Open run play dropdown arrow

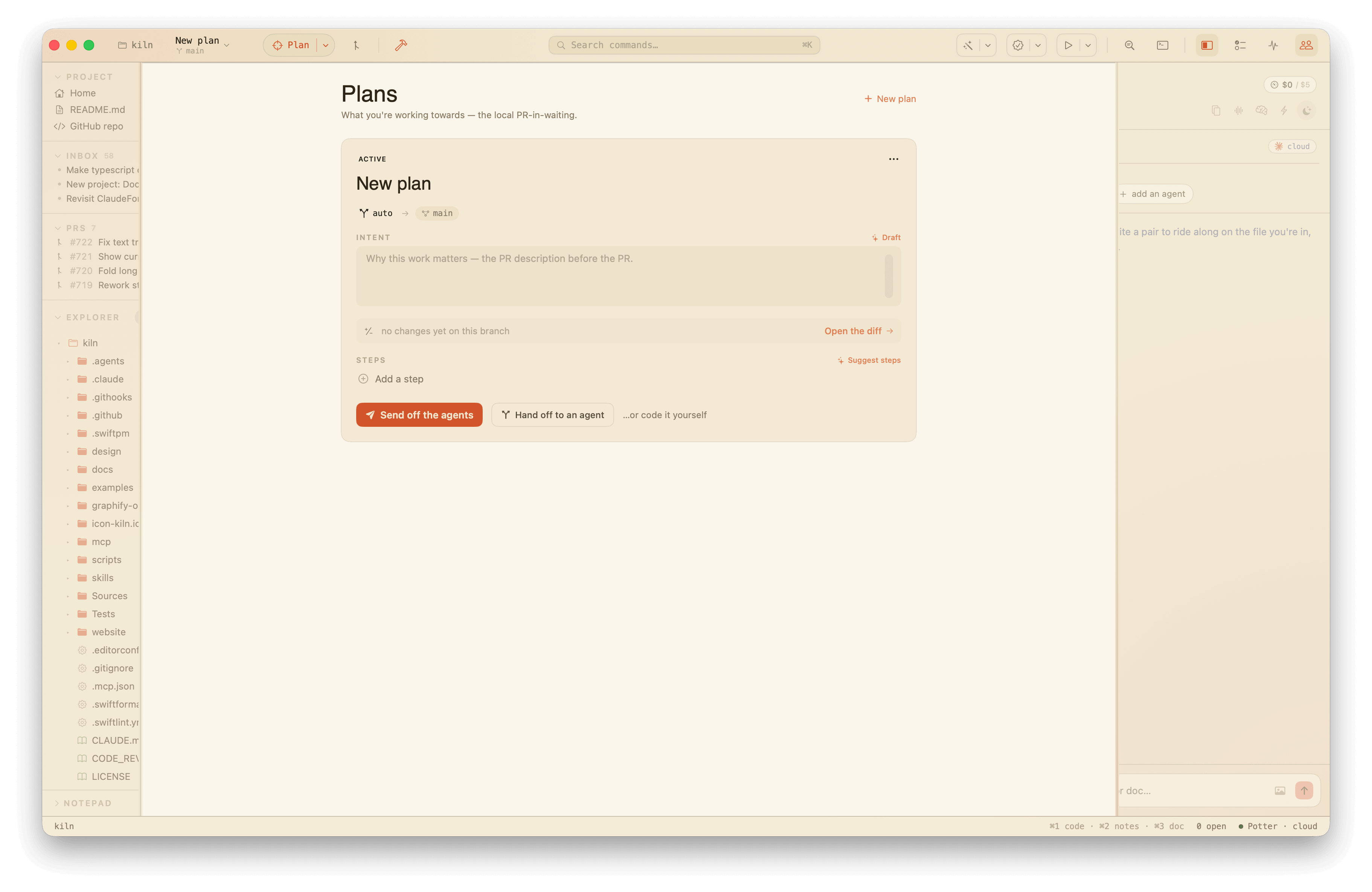[x=1088, y=45]
